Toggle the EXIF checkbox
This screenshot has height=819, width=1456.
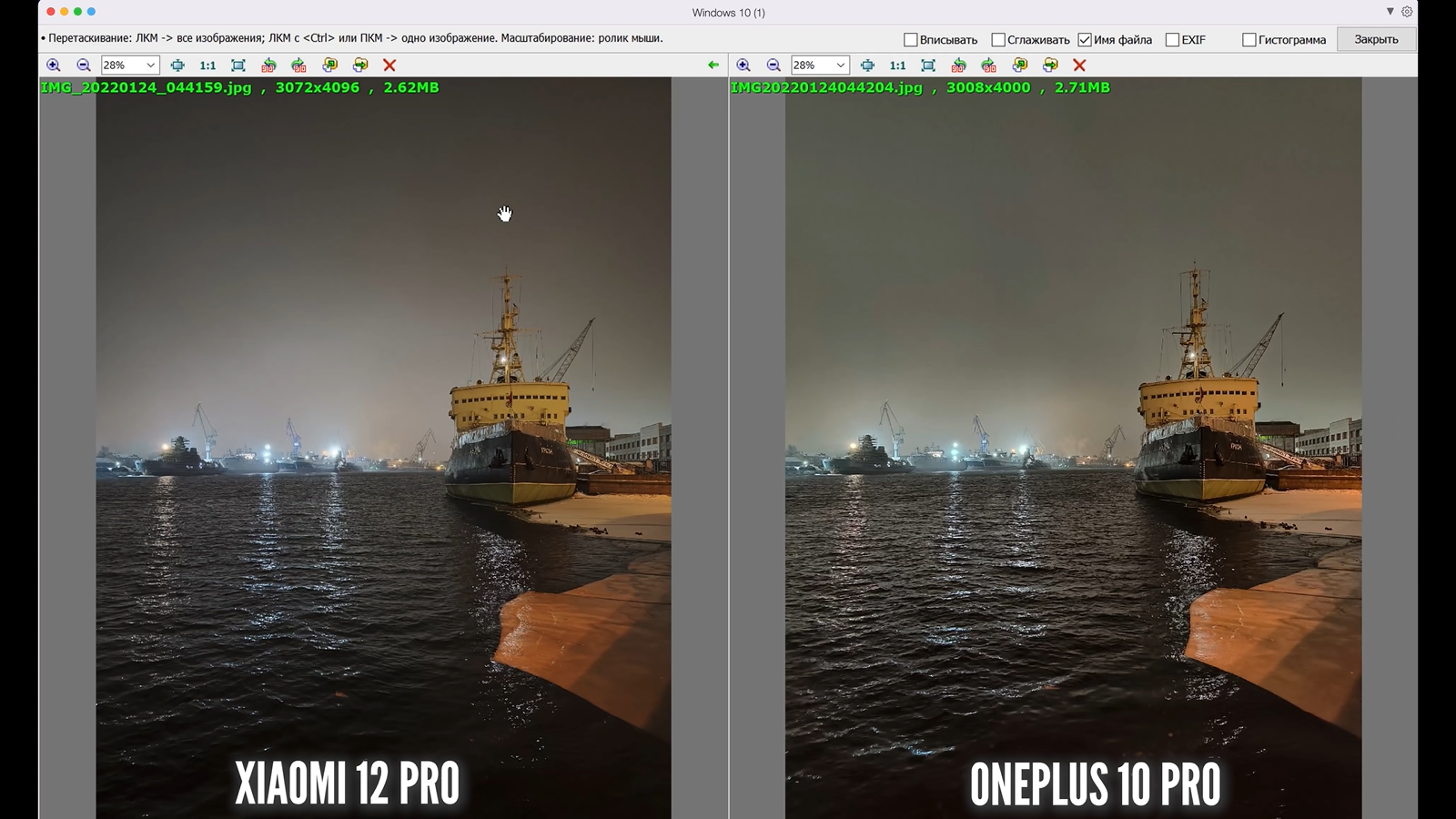click(x=1172, y=40)
